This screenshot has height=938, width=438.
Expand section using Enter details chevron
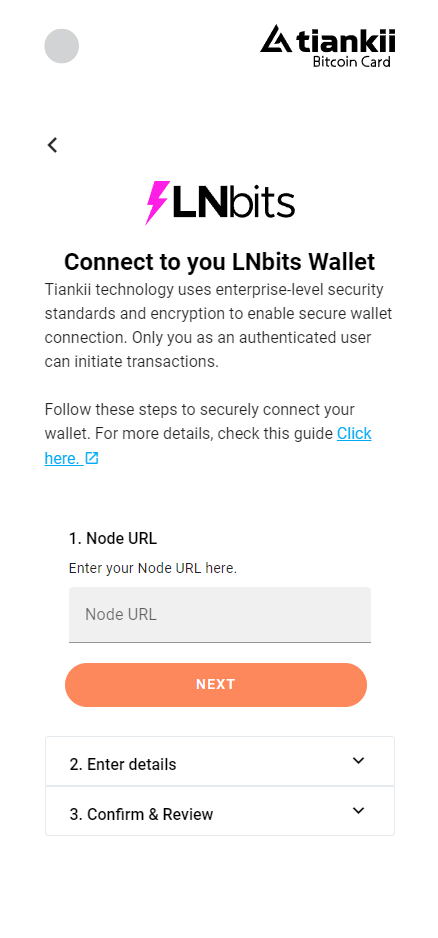[358, 761]
